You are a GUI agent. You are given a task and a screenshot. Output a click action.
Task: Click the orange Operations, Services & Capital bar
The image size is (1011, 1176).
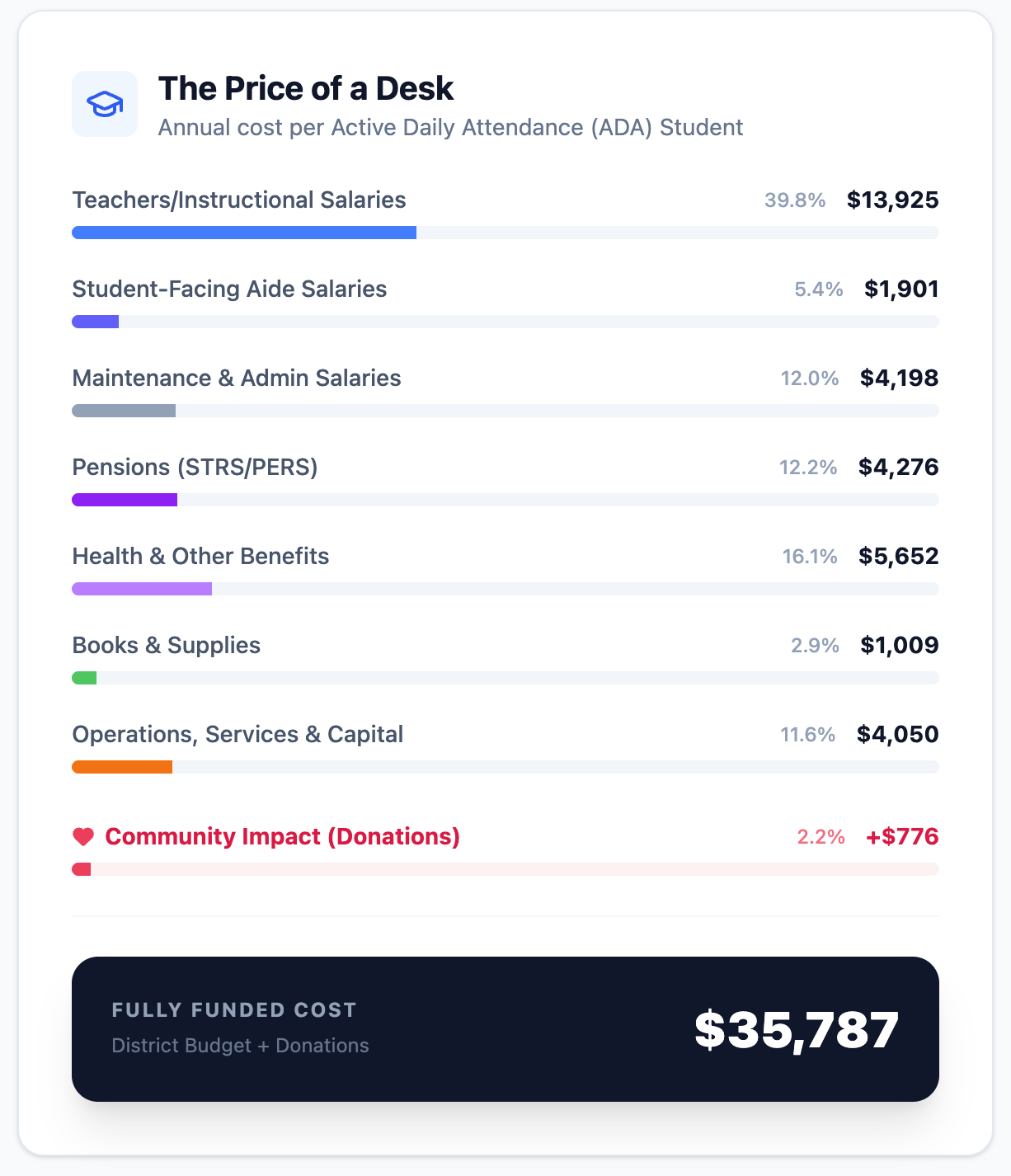pos(122,767)
